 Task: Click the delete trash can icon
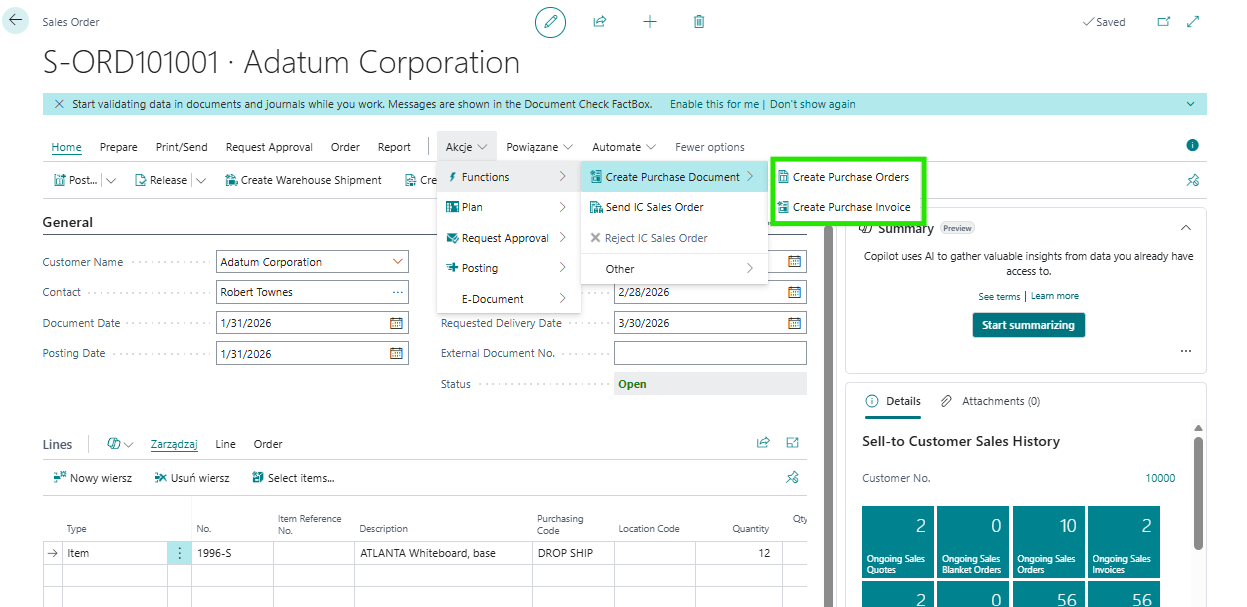point(699,21)
